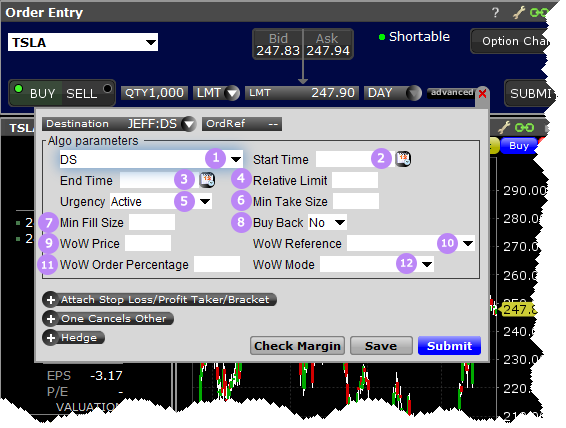The image size is (566, 428).
Task: Open End Time calendar picker icon
Action: click(207, 180)
